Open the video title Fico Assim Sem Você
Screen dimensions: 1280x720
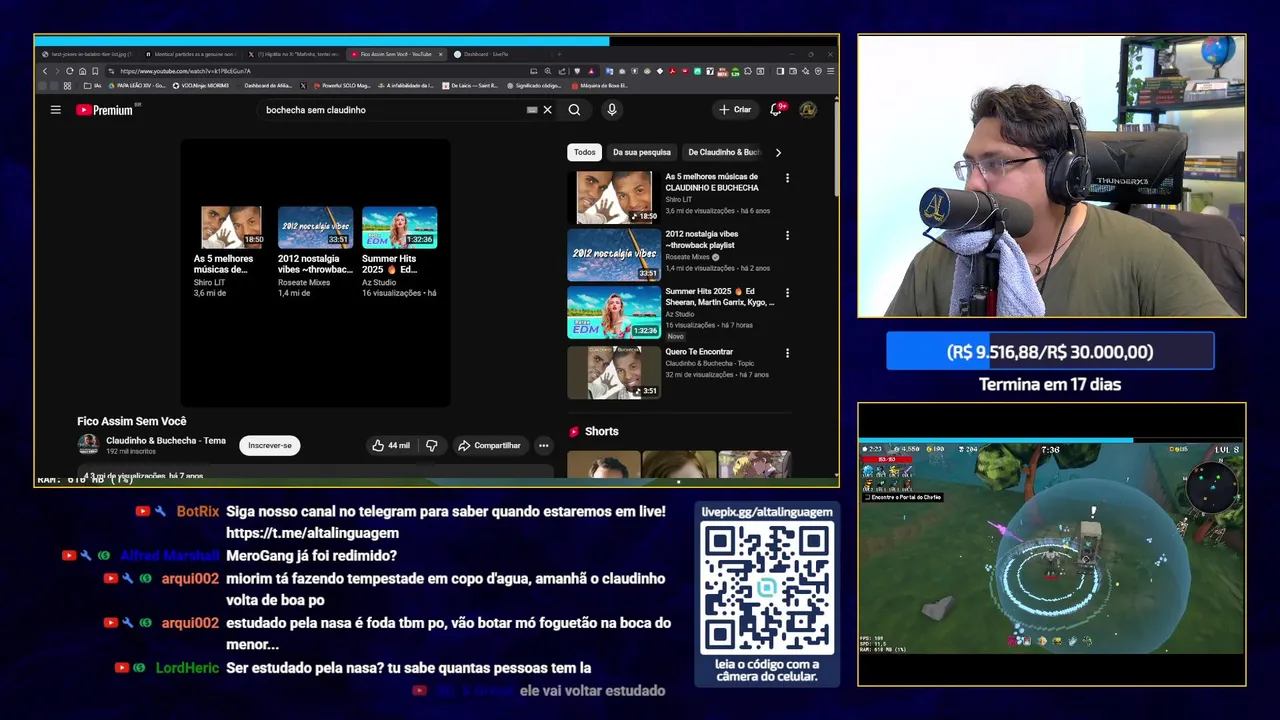pyautogui.click(x=132, y=421)
